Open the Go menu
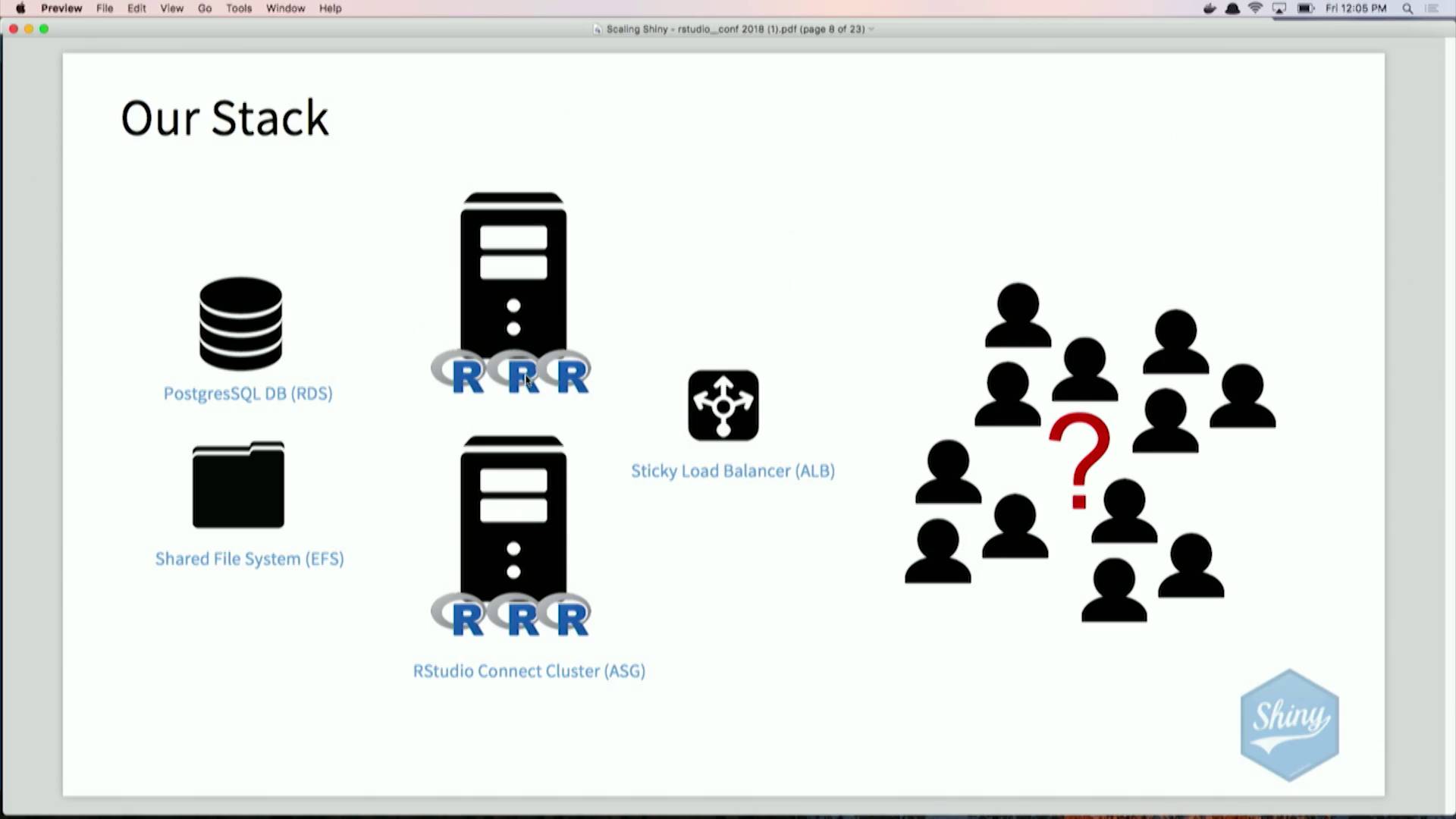 point(205,8)
